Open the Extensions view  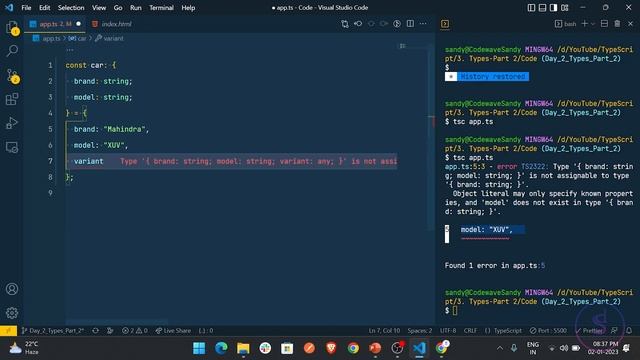(x=12, y=99)
